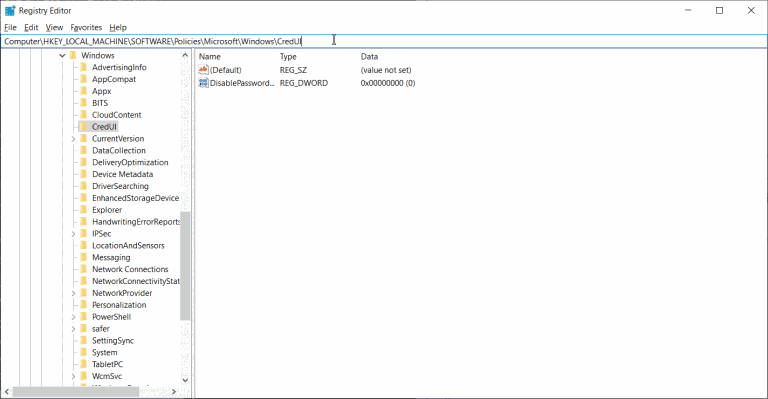Click the tree scroll-down arrow
The height and width of the screenshot is (399, 768).
pyautogui.click(x=185, y=380)
